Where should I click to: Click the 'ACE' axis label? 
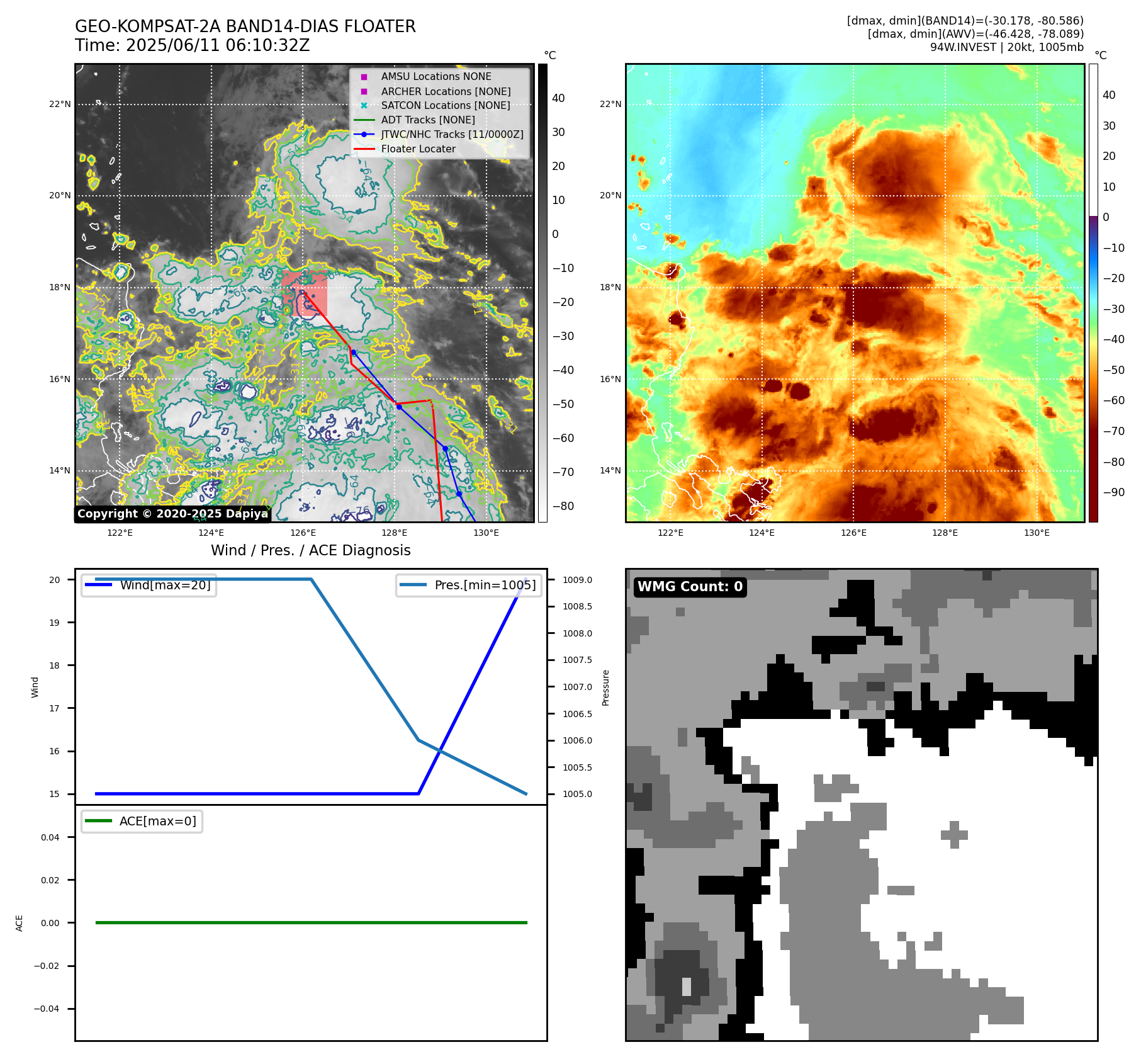point(19,923)
